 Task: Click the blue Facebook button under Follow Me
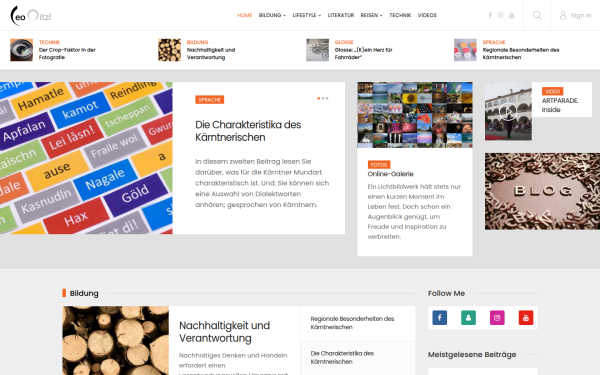tap(440, 318)
